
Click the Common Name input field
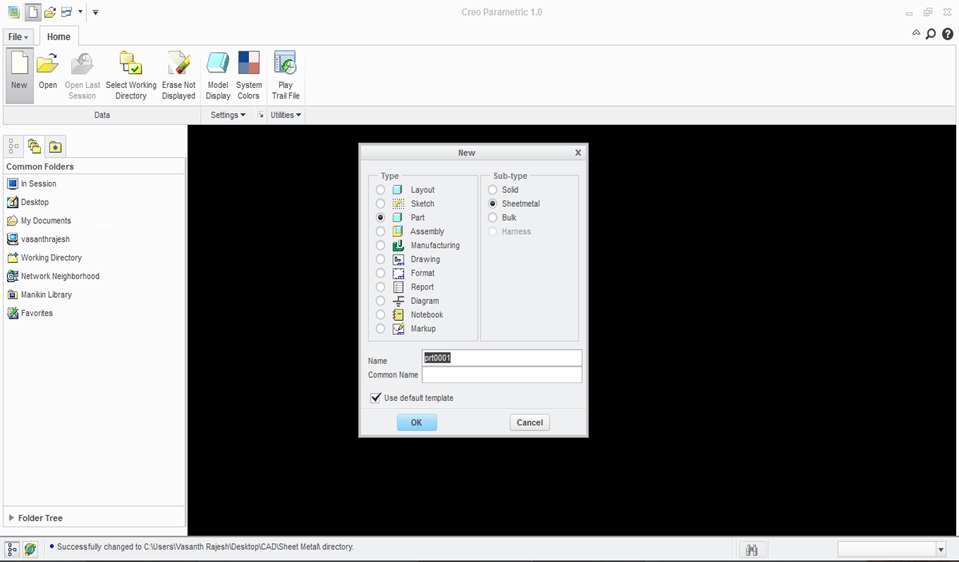click(x=502, y=375)
